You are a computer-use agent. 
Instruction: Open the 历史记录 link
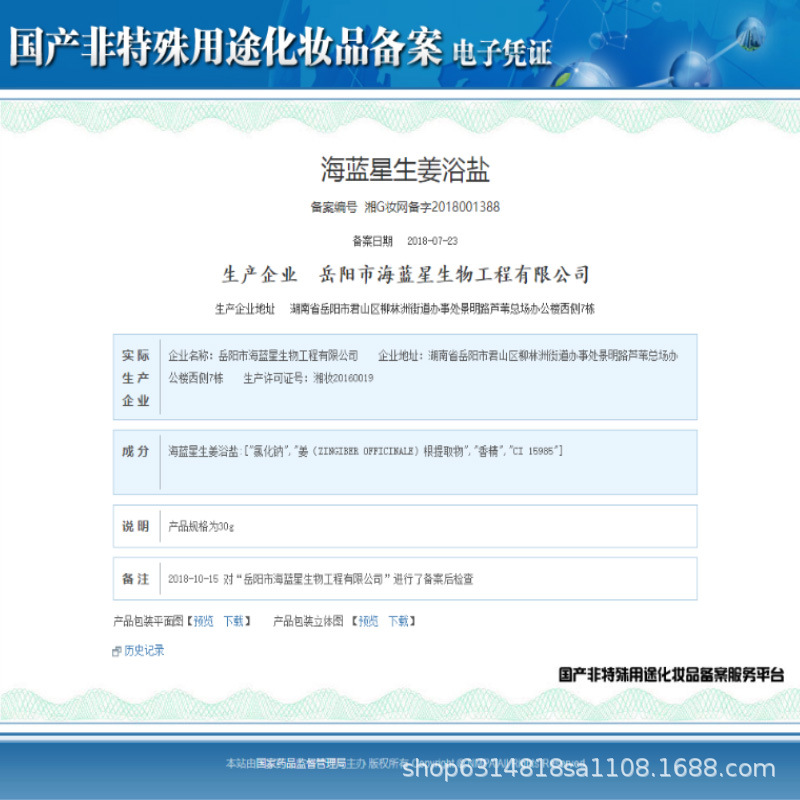(144, 651)
